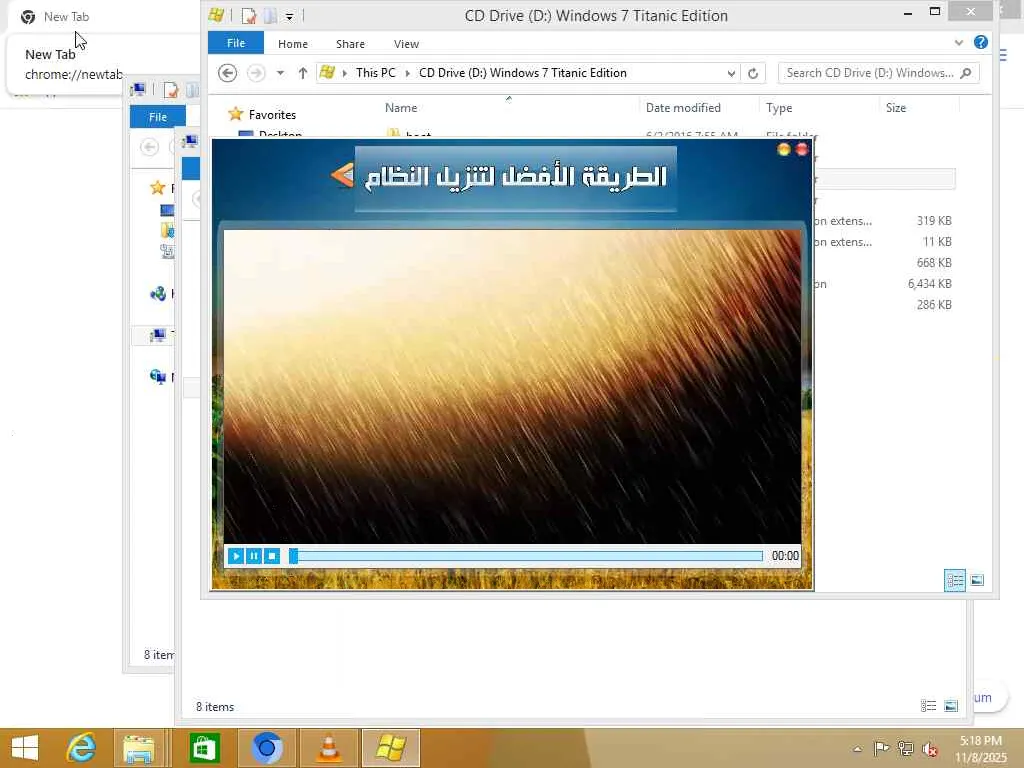Click the red close dot of player
The height and width of the screenshot is (768, 1024).
(802, 150)
